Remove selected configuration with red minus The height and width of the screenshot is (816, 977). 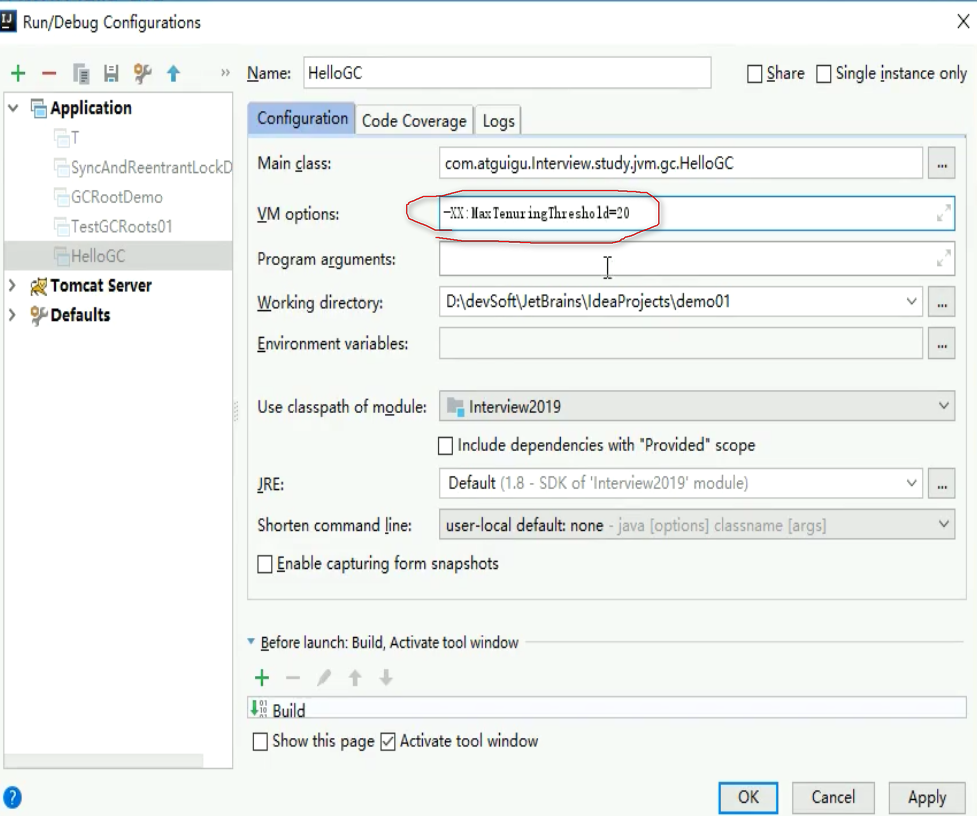[x=49, y=74]
